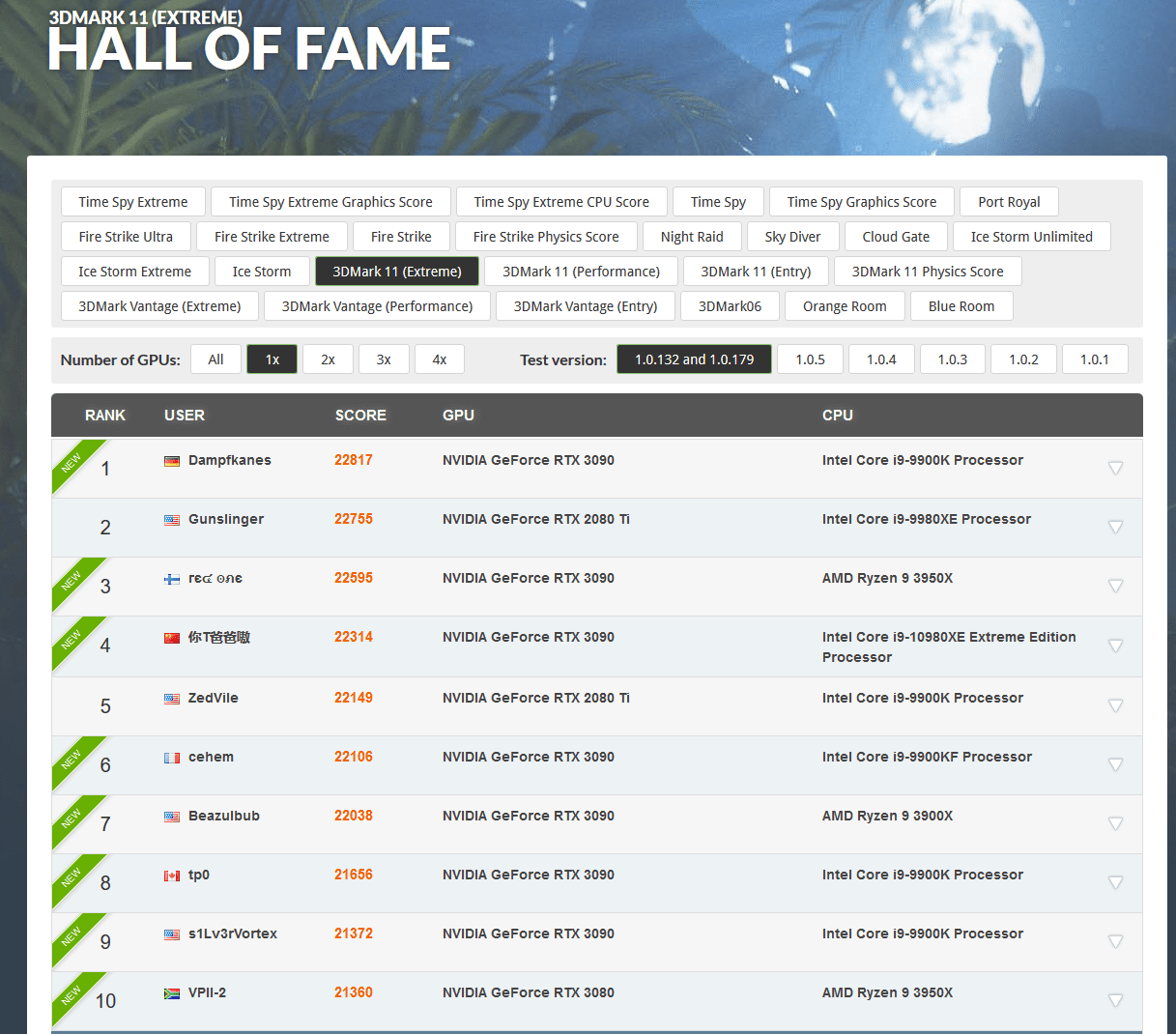Open the Sky Diver tab

pyautogui.click(x=792, y=237)
